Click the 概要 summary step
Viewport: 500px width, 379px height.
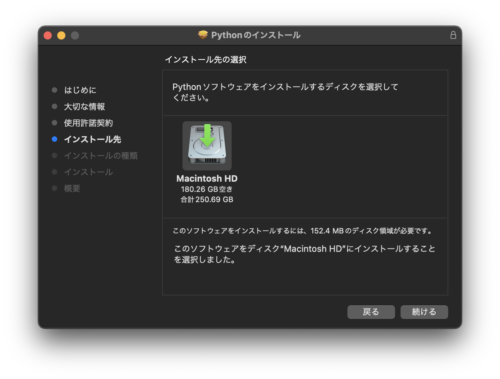coord(72,188)
